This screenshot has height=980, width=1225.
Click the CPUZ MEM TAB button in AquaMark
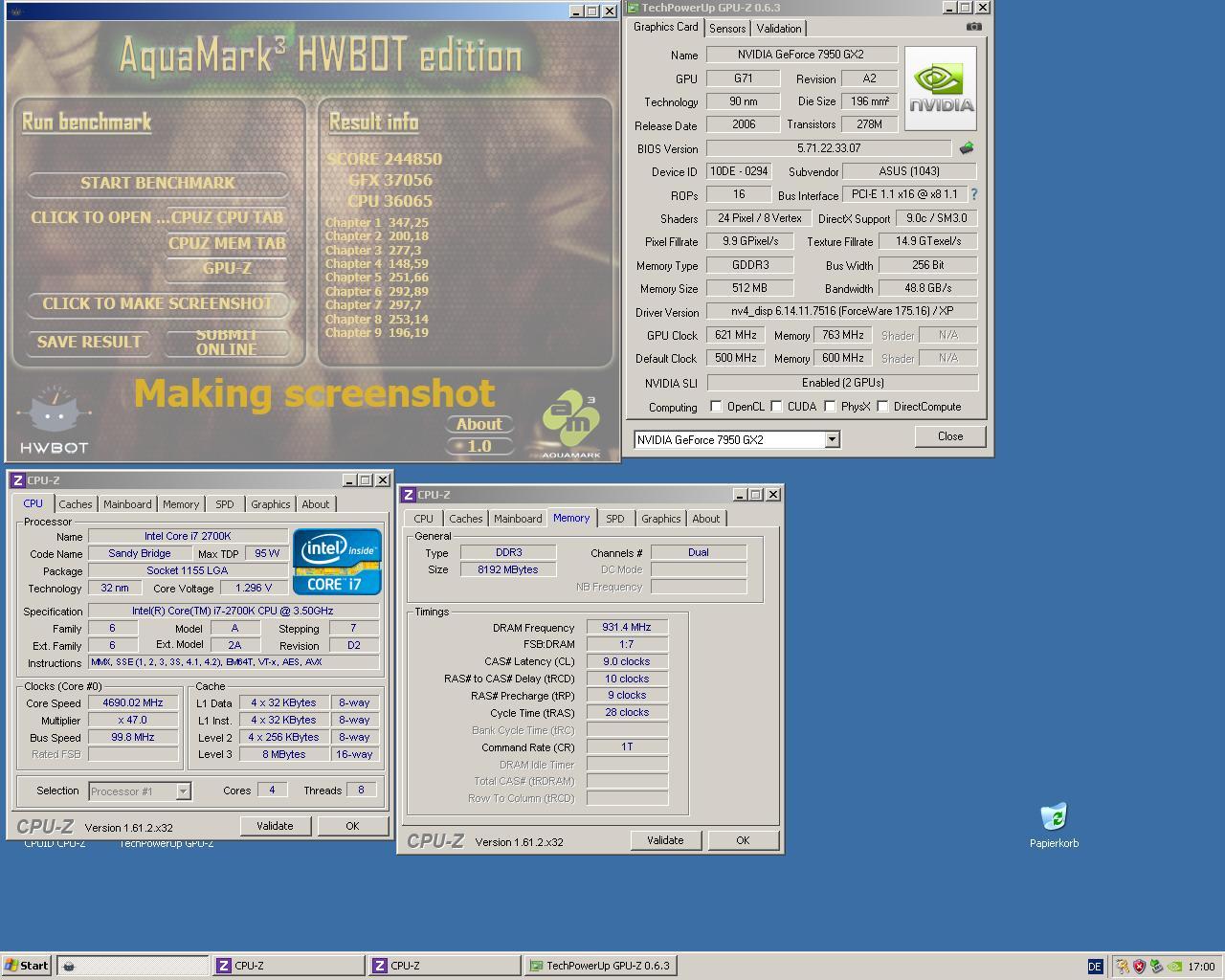[x=227, y=243]
